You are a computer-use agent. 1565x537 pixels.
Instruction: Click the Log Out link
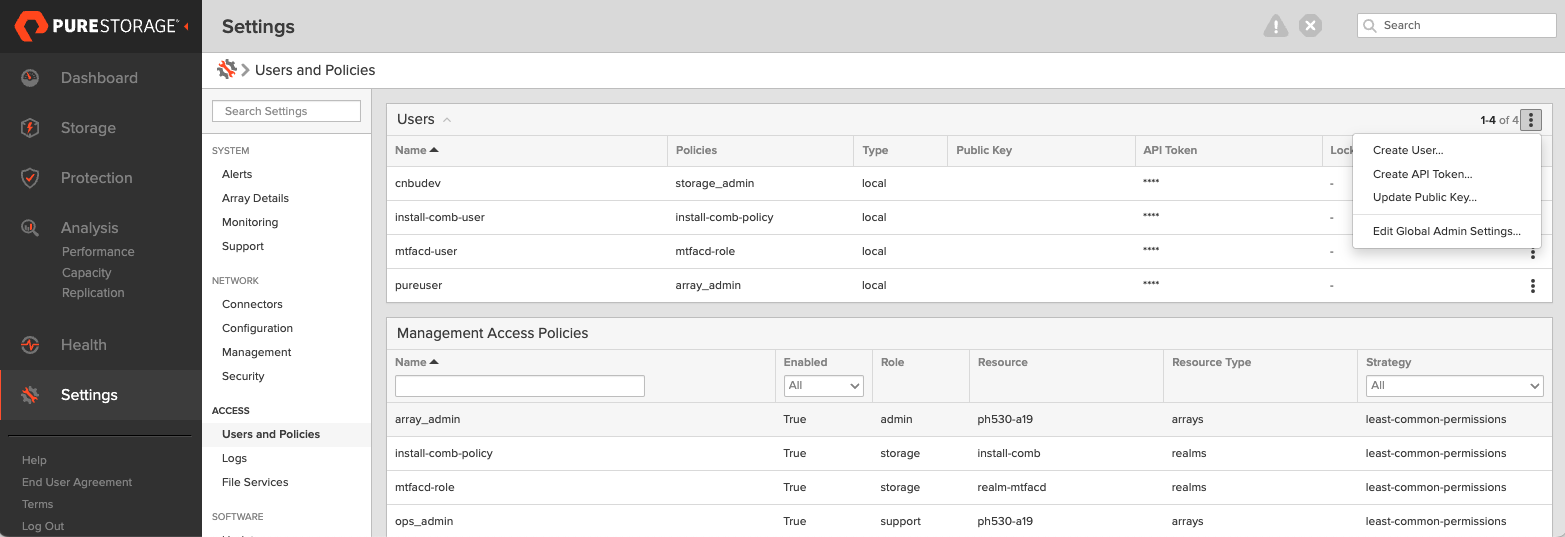[x=43, y=526]
